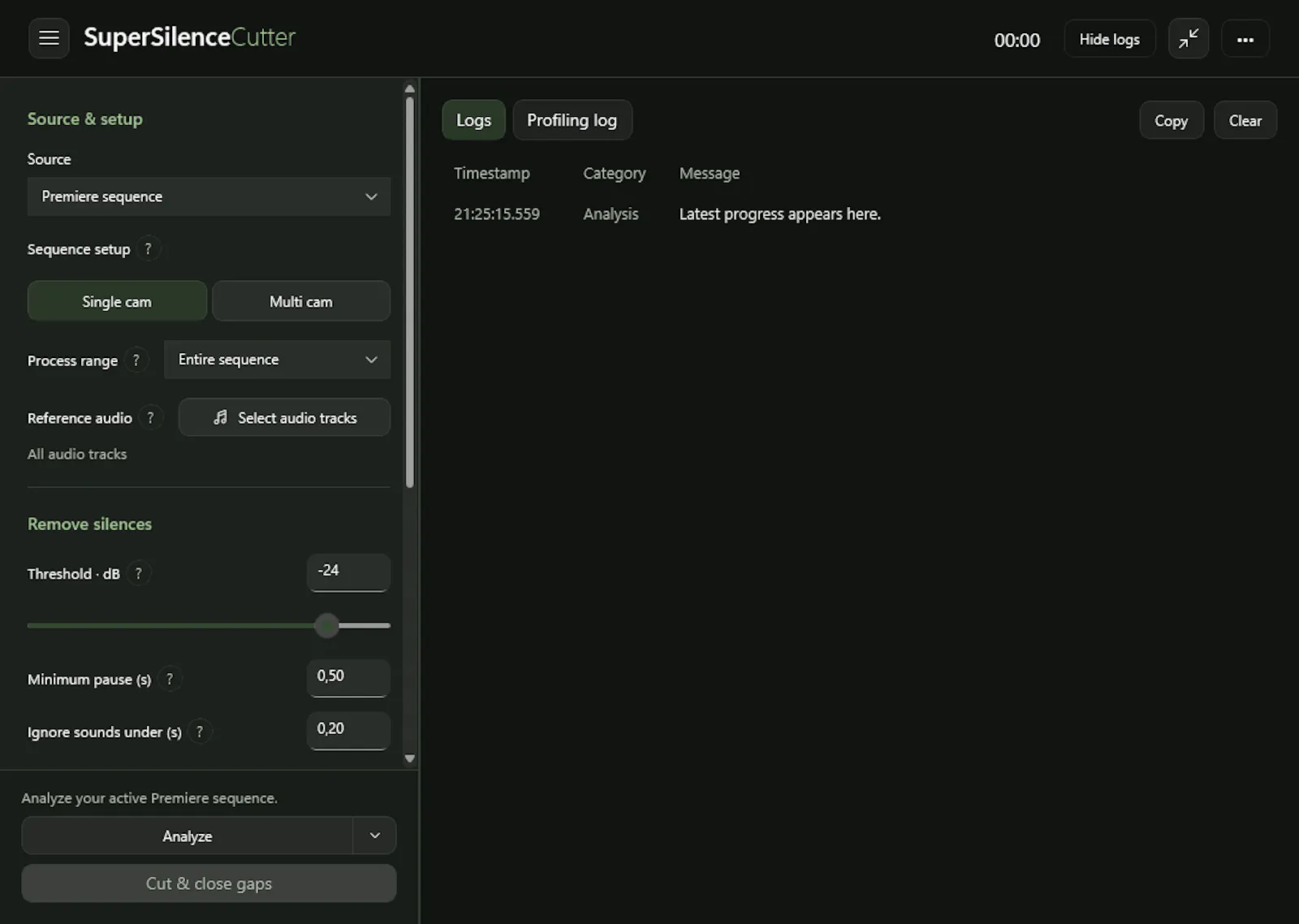This screenshot has width=1299, height=924.
Task: Select Multi cam setup
Action: [x=301, y=301]
